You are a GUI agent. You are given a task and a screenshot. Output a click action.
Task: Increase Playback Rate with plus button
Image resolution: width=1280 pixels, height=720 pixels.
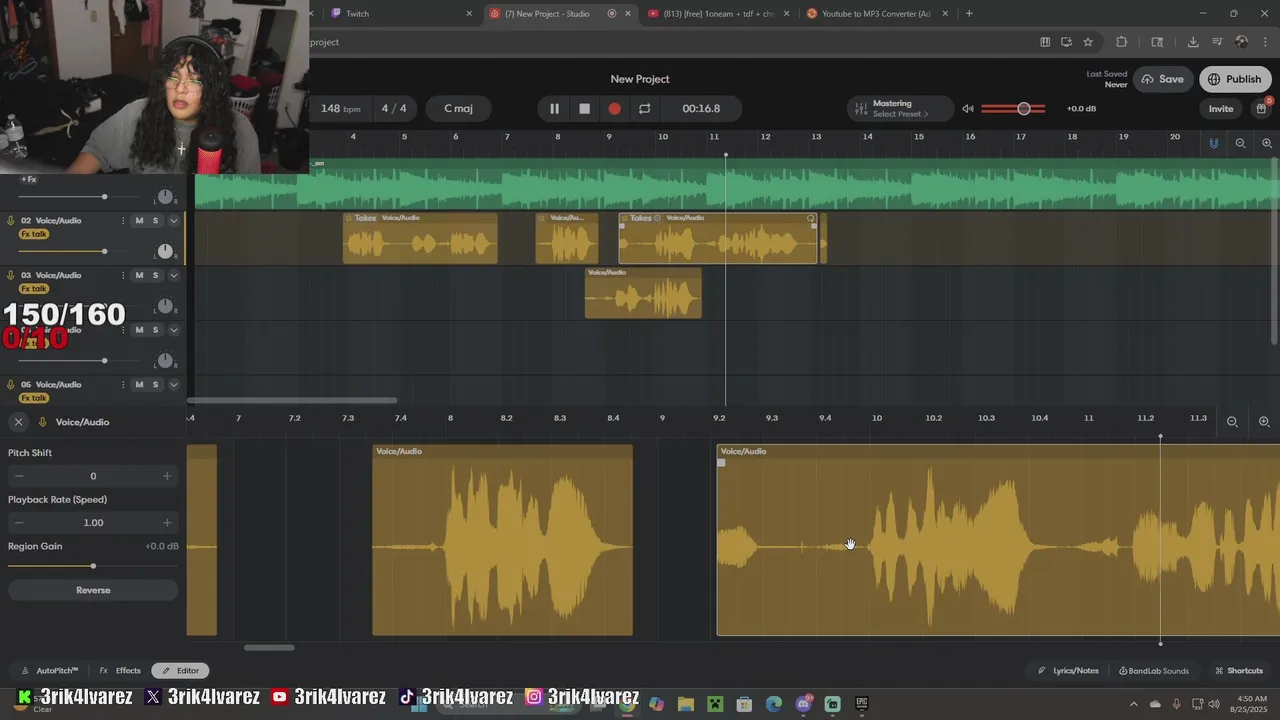tap(167, 522)
